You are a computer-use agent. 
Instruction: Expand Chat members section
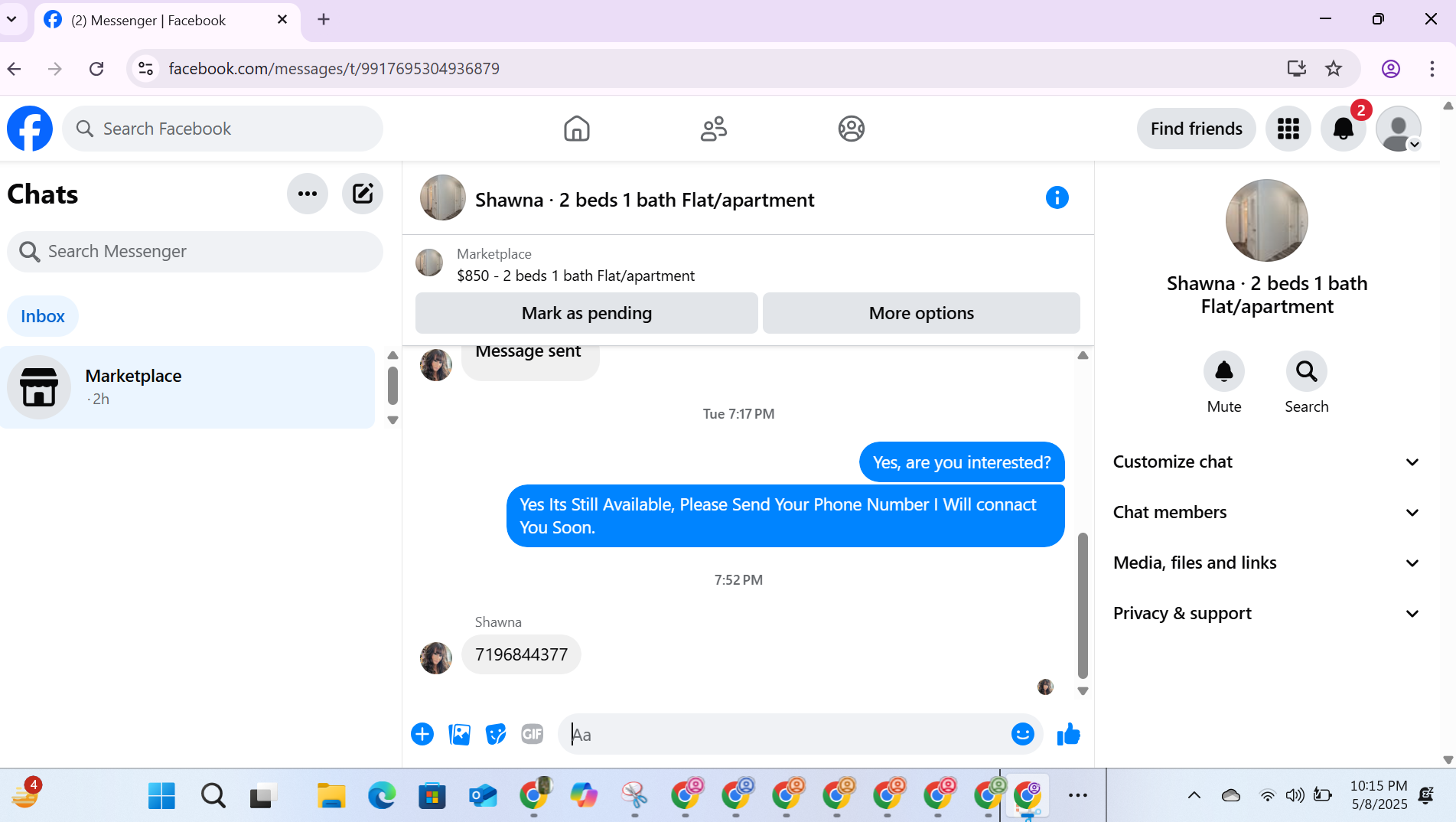click(1266, 512)
